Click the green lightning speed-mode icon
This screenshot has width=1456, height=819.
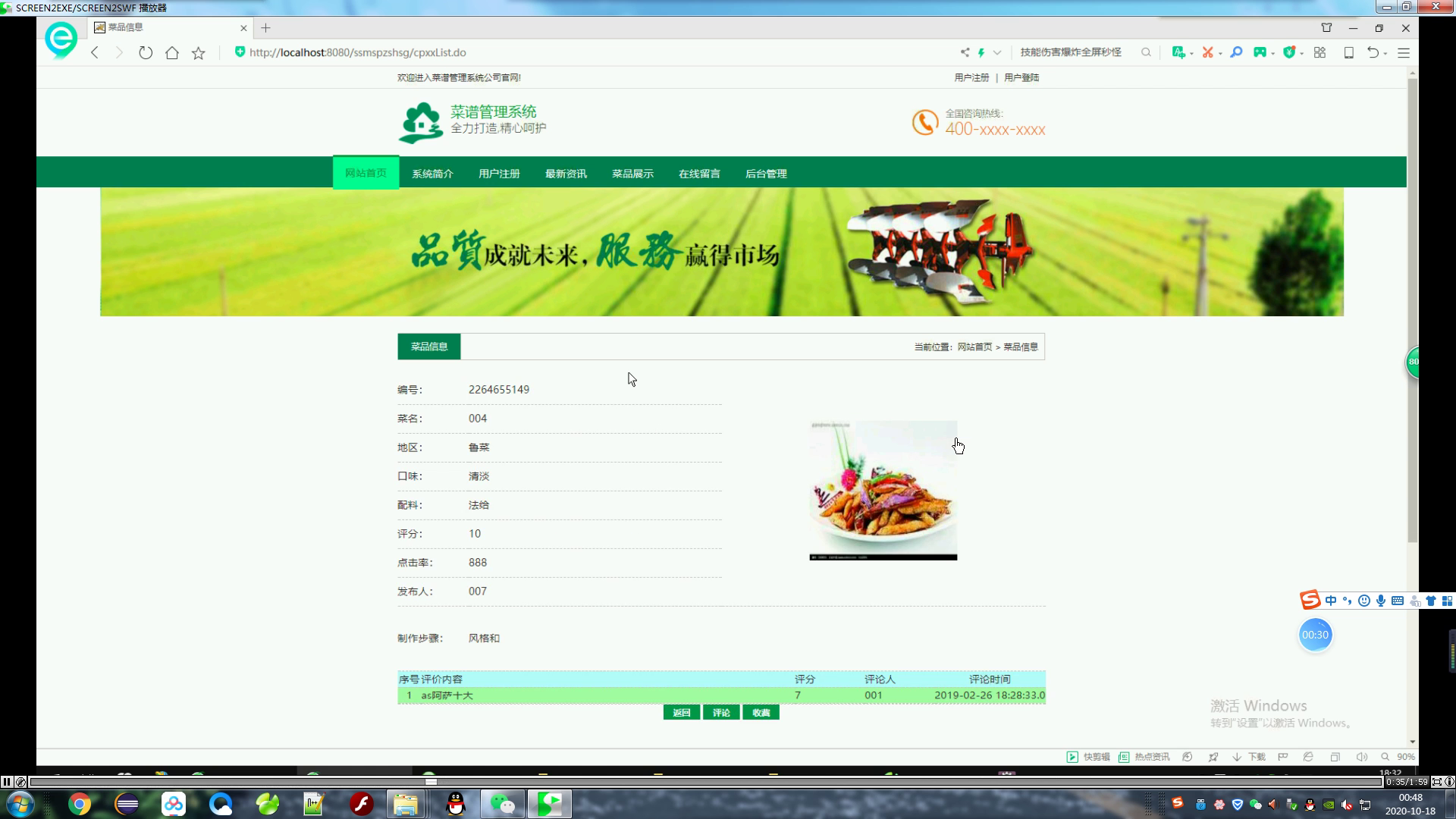point(981,52)
